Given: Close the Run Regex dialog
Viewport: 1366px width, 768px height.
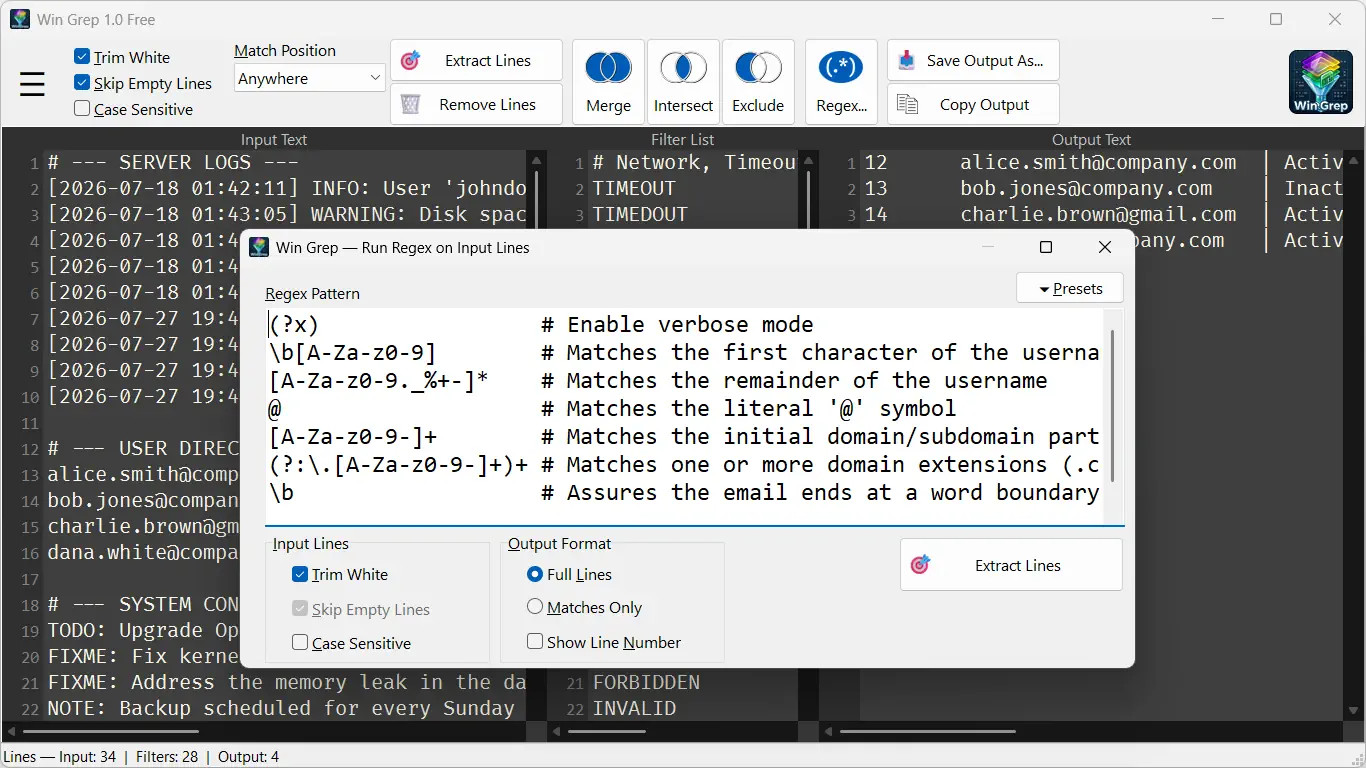Looking at the screenshot, I should (1105, 247).
